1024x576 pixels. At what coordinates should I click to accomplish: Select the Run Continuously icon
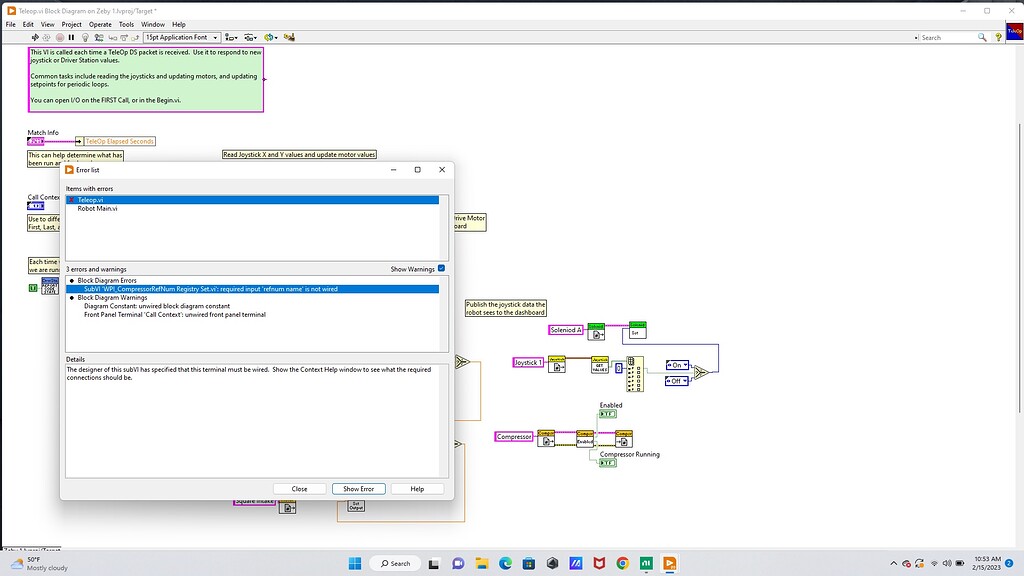(46, 37)
